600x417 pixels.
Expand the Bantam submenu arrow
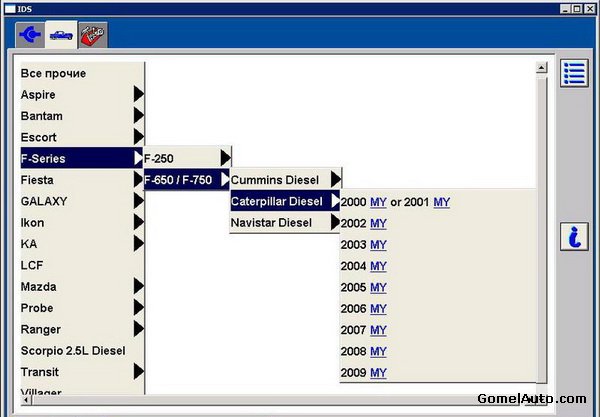tap(139, 116)
